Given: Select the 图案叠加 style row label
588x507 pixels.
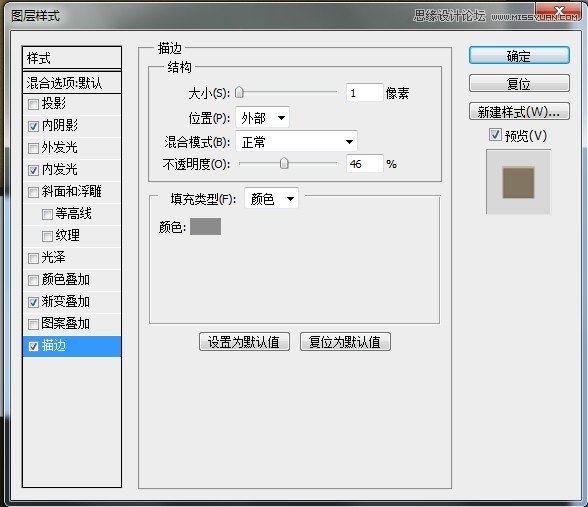Looking at the screenshot, I should pyautogui.click(x=66, y=323).
